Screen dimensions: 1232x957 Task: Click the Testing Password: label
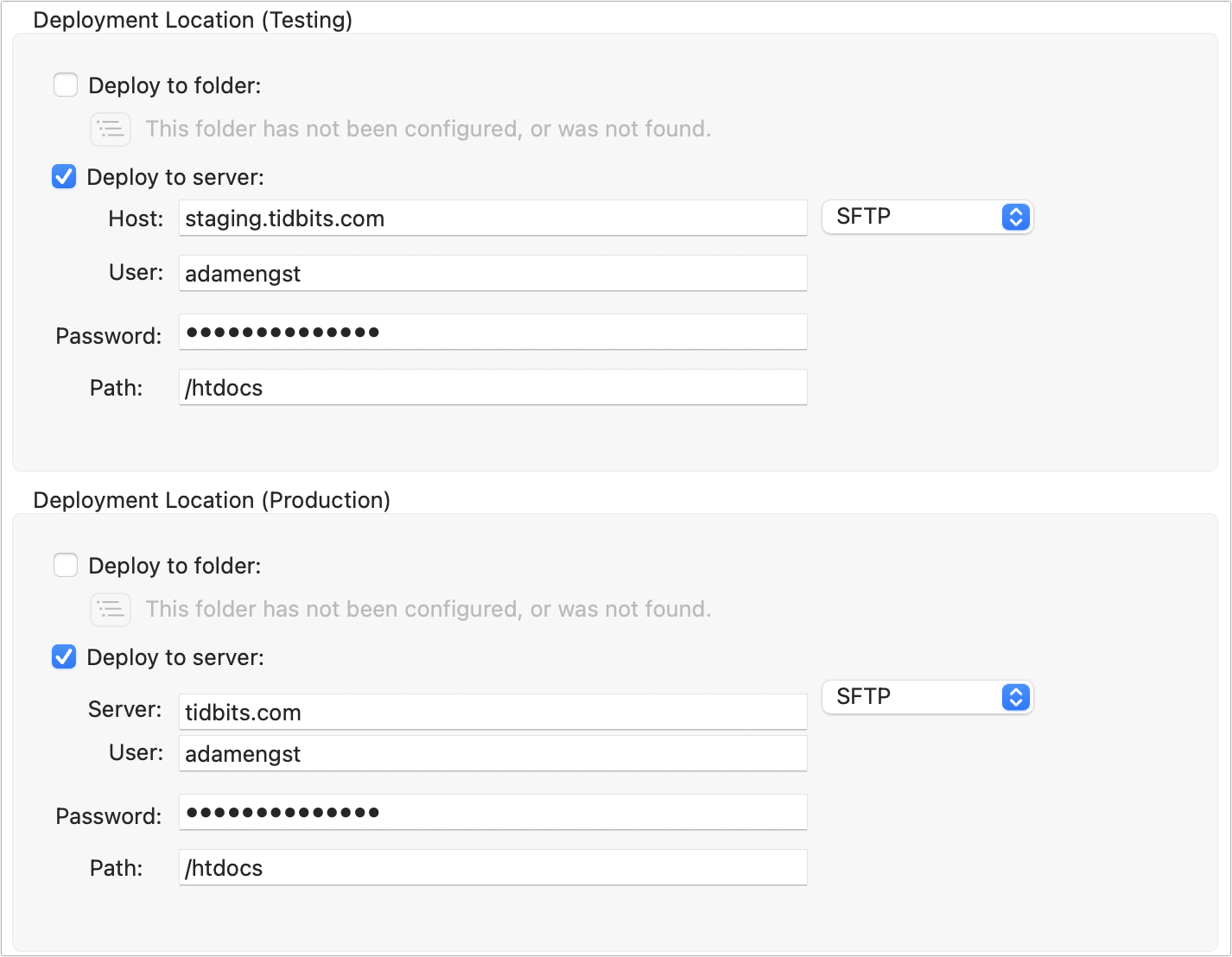[x=109, y=336]
